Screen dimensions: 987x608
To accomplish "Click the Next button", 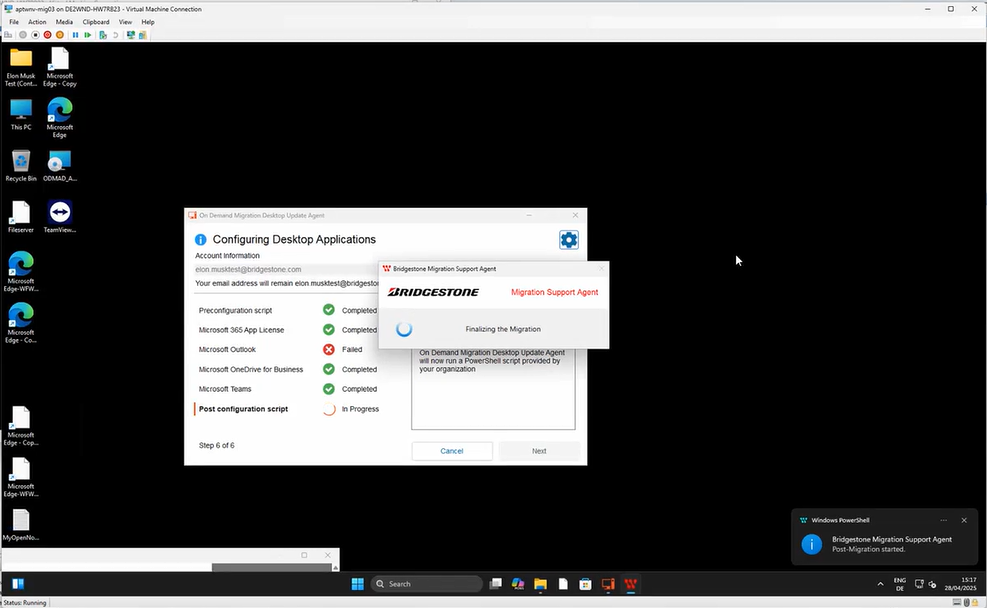I will coord(539,451).
